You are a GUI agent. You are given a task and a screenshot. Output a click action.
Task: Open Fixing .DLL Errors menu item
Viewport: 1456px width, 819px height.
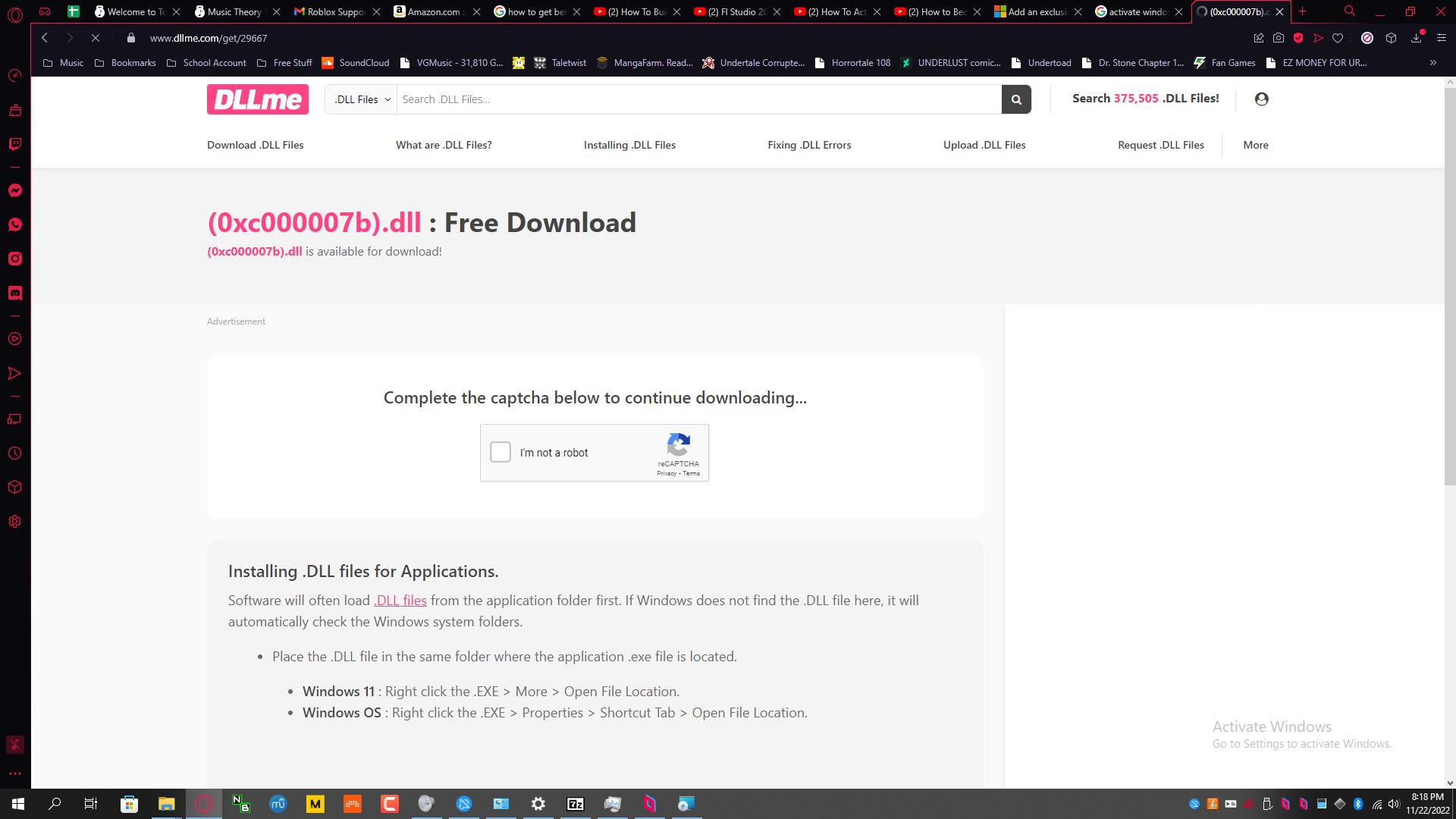[x=809, y=145]
